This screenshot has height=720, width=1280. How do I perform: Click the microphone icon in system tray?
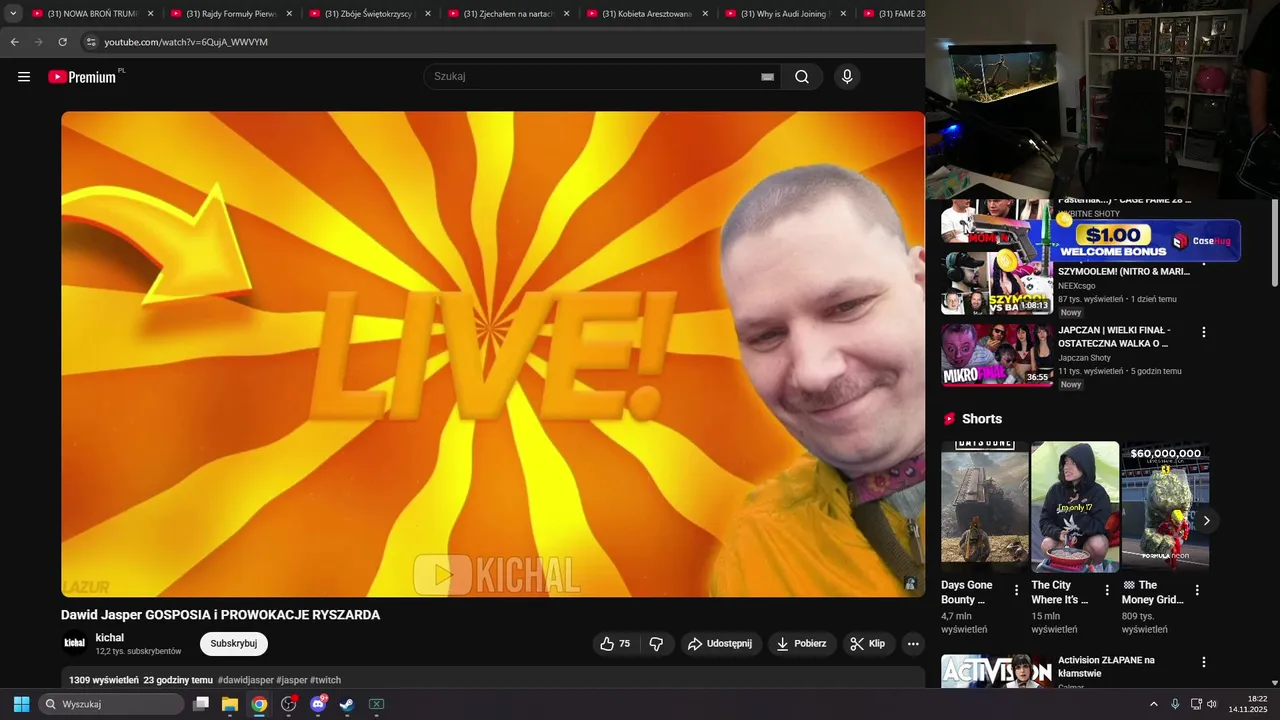click(1175, 704)
